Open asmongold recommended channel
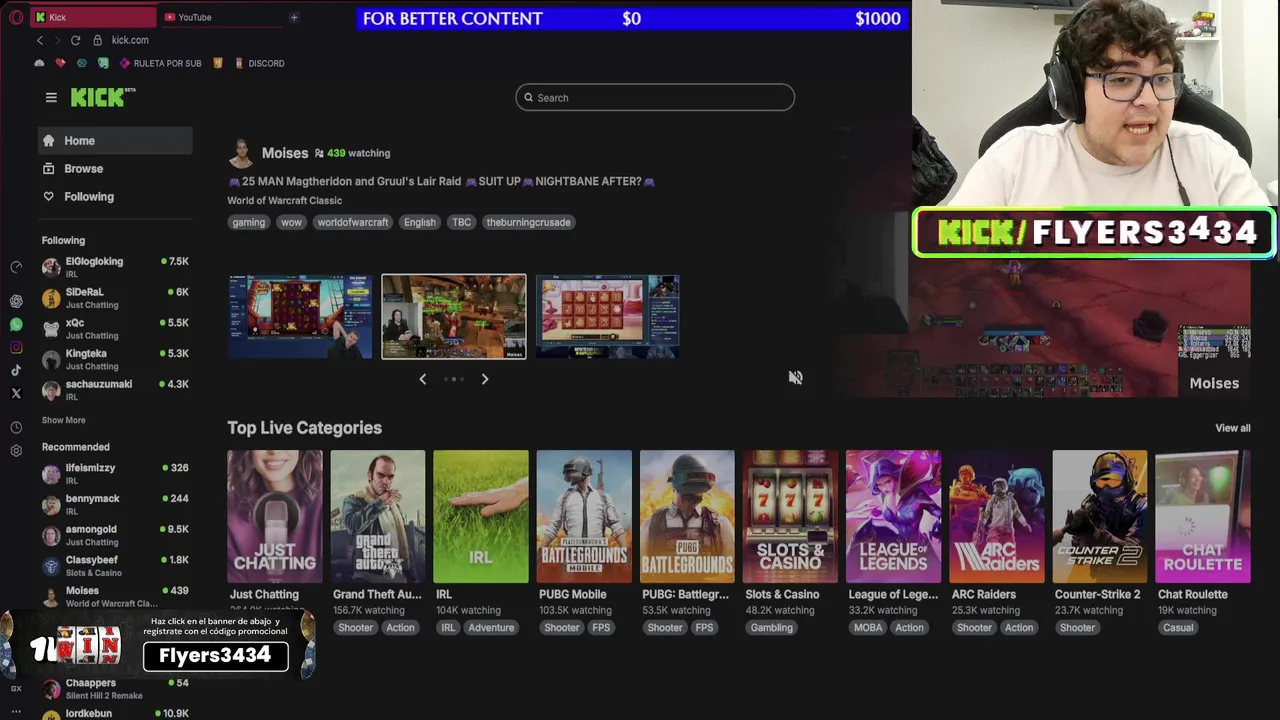1280x720 pixels. pyautogui.click(x=115, y=535)
